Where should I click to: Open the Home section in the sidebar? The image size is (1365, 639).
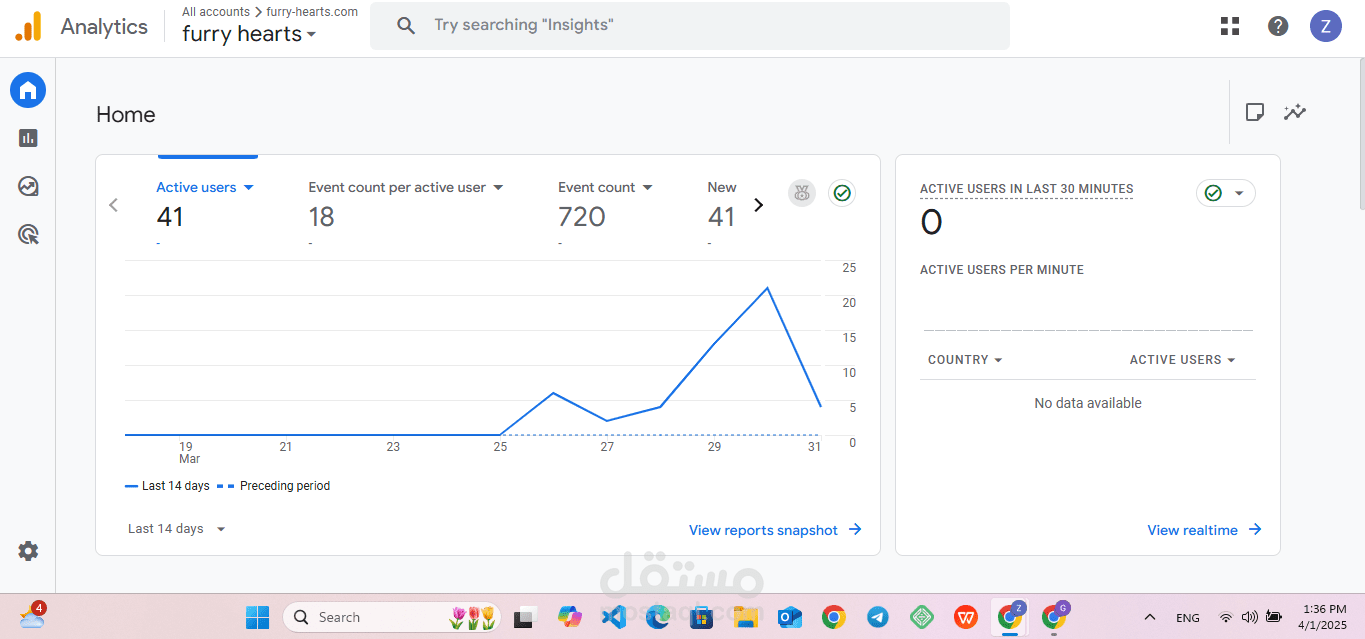28,90
